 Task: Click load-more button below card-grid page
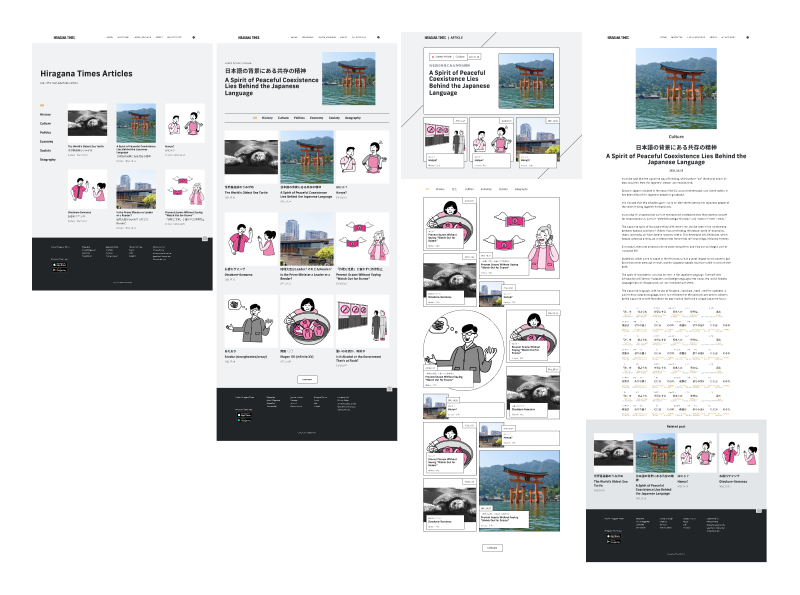point(492,548)
